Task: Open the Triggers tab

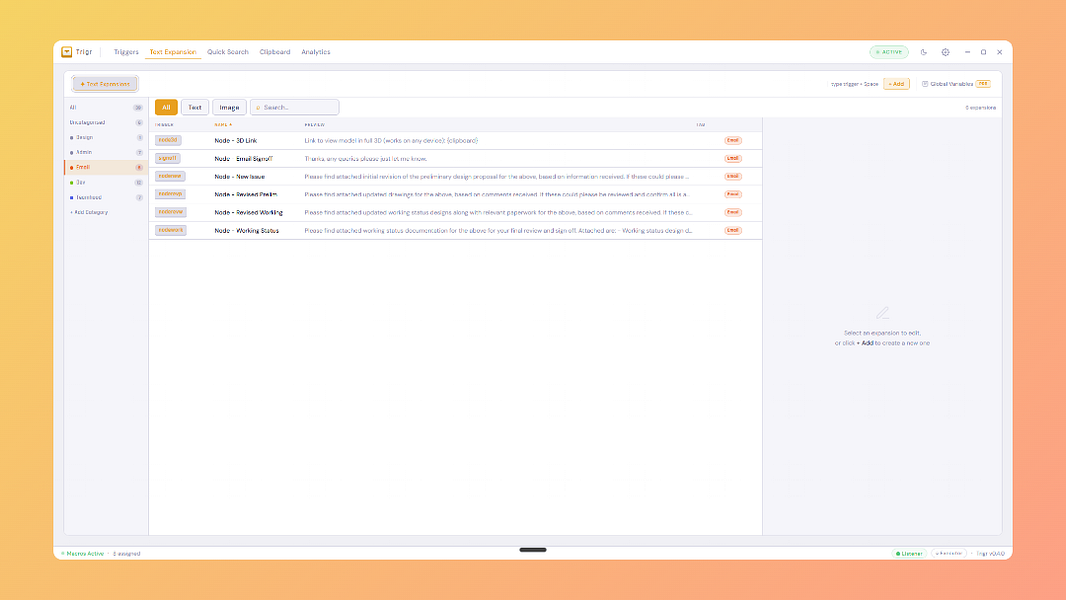Action: click(x=126, y=52)
